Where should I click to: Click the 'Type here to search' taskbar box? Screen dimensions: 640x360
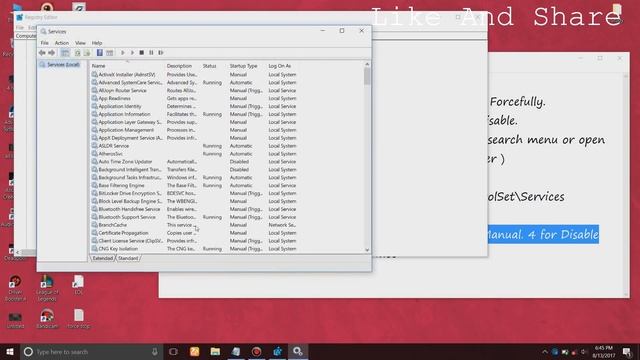(x=92, y=351)
